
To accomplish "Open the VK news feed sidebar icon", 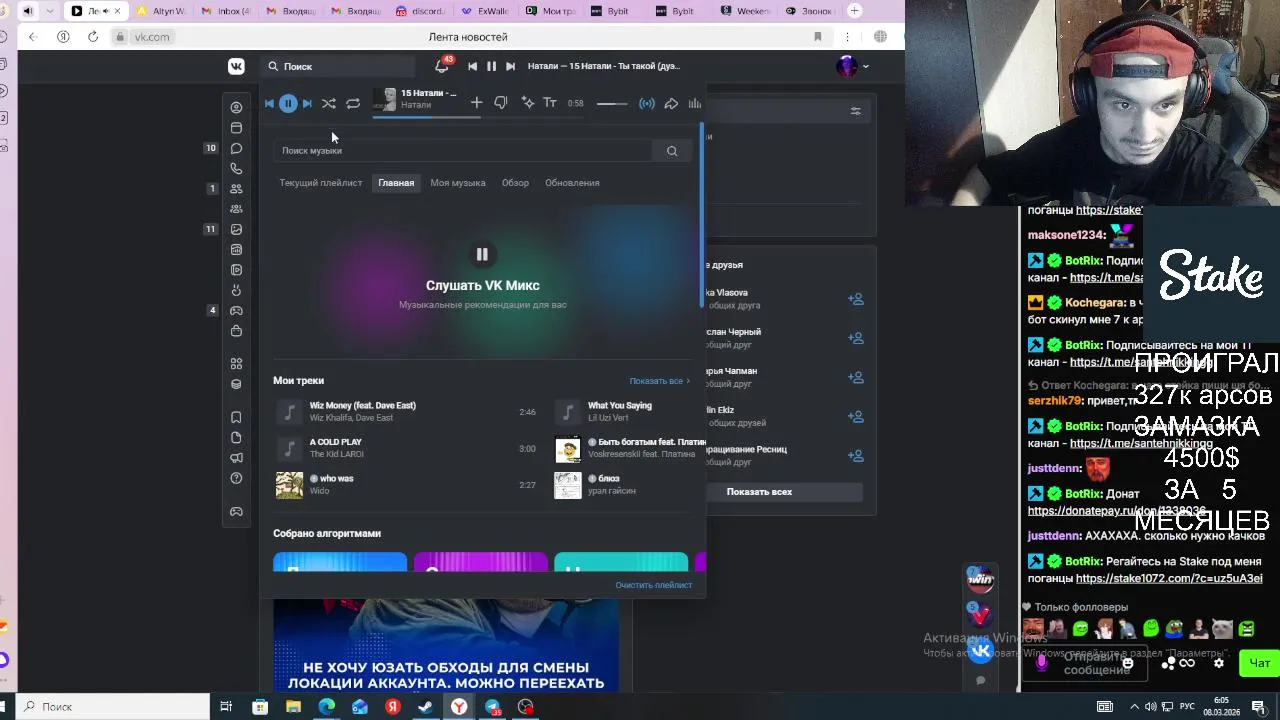I will (236, 128).
